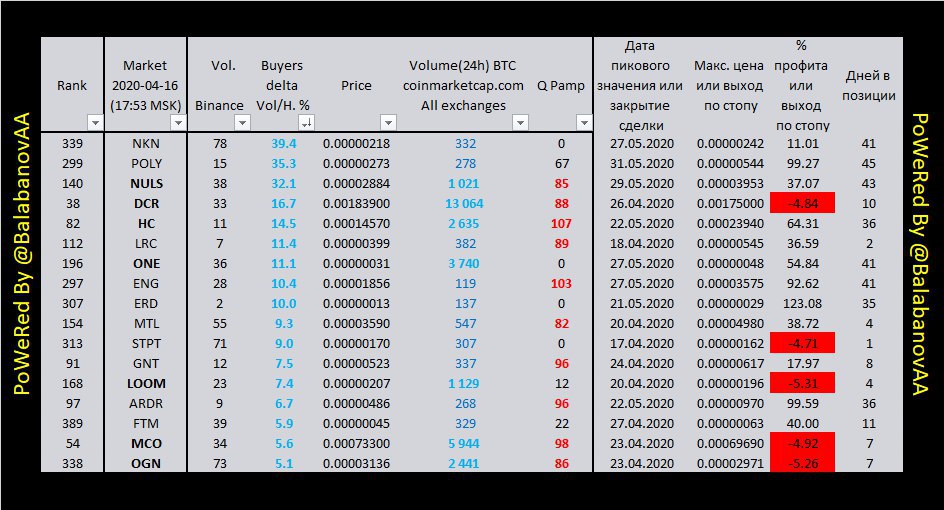Viewport: 944px width, 510px height.
Task: Select the ONE market cell
Action: click(146, 264)
